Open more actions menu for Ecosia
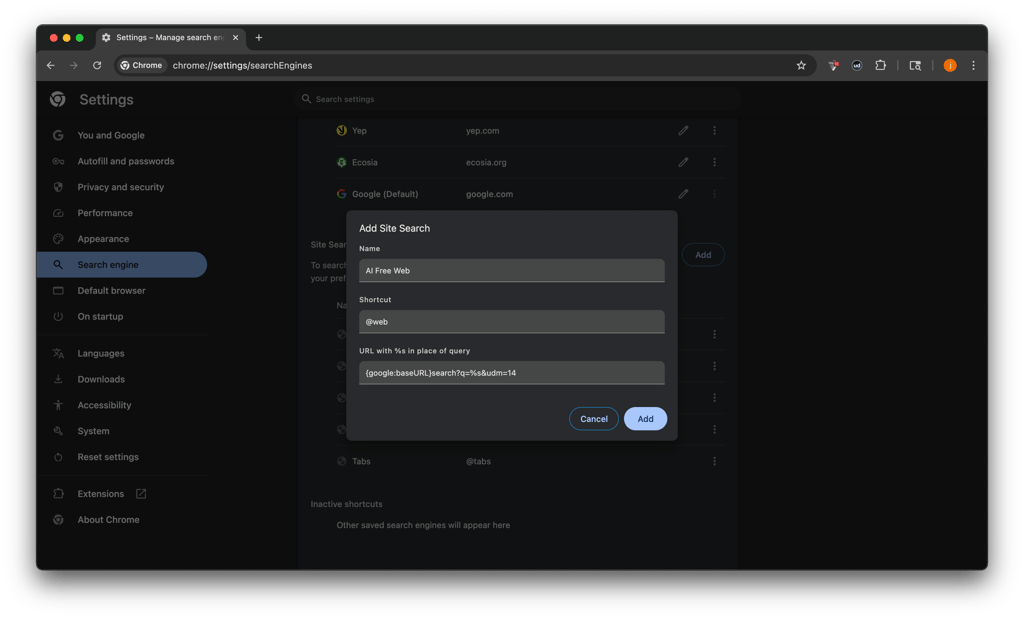The height and width of the screenshot is (618, 1024). tap(714, 162)
